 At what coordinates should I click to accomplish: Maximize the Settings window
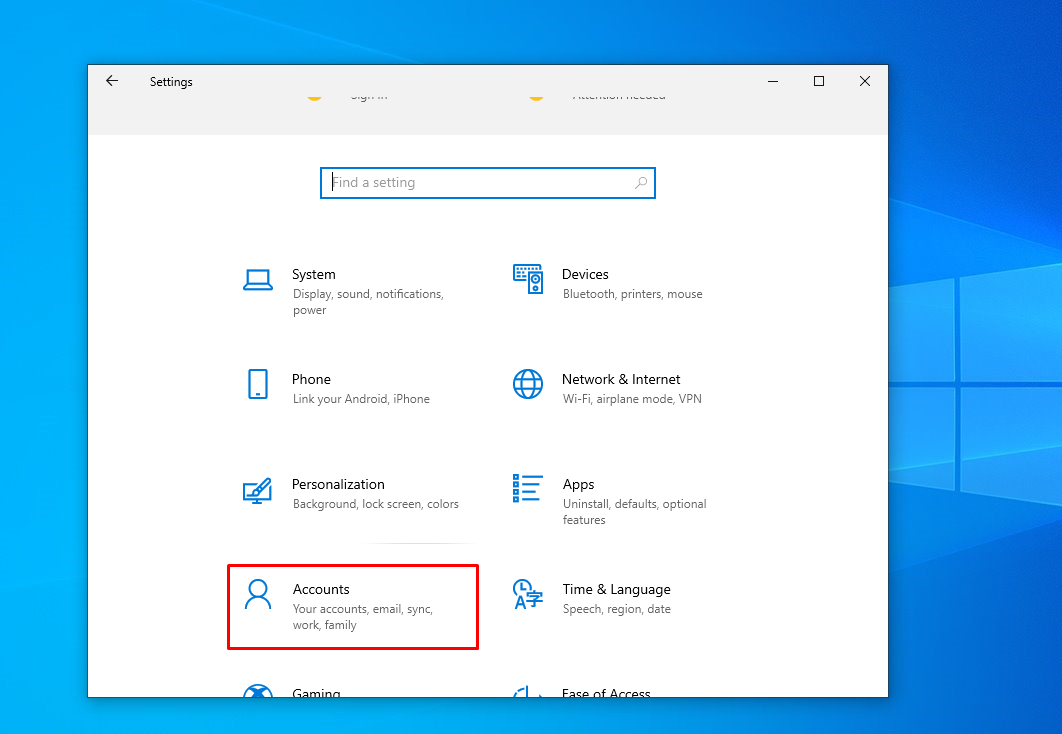[819, 82]
